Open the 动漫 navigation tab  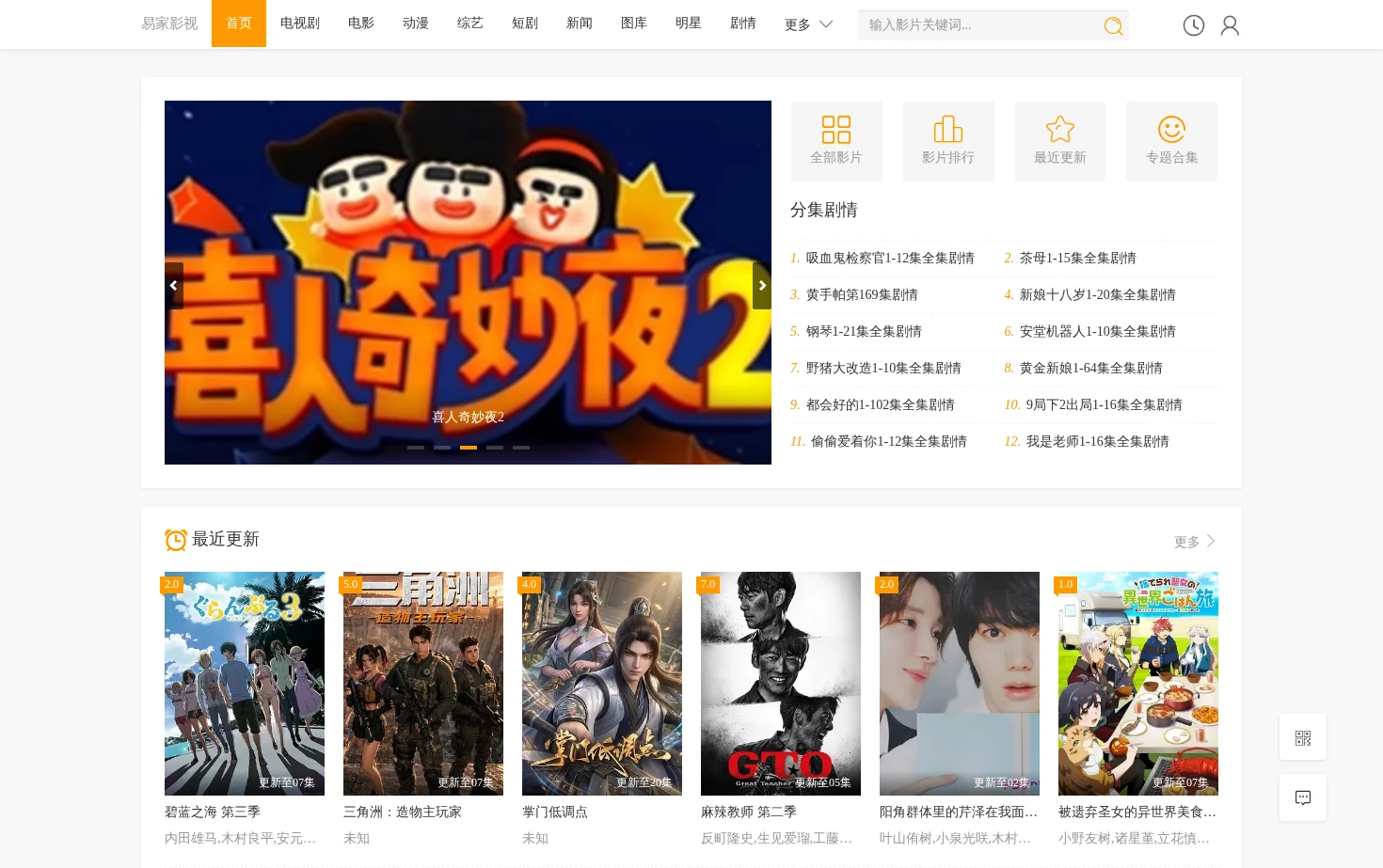tap(416, 24)
